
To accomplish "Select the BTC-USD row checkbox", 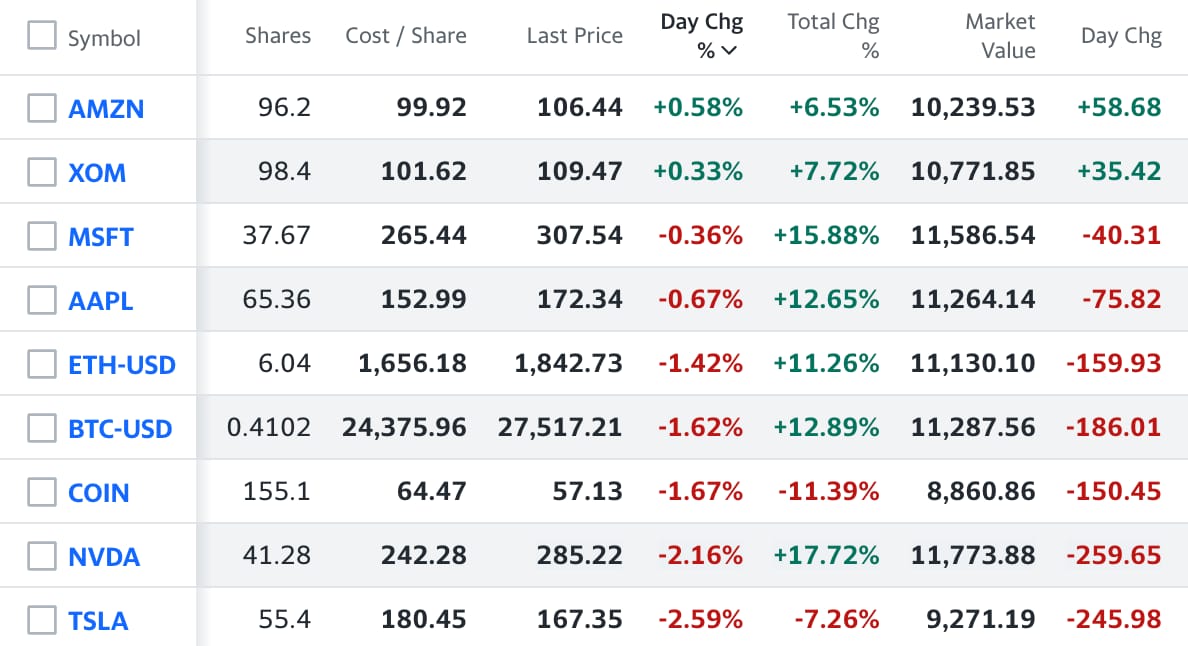I will [x=42, y=428].
